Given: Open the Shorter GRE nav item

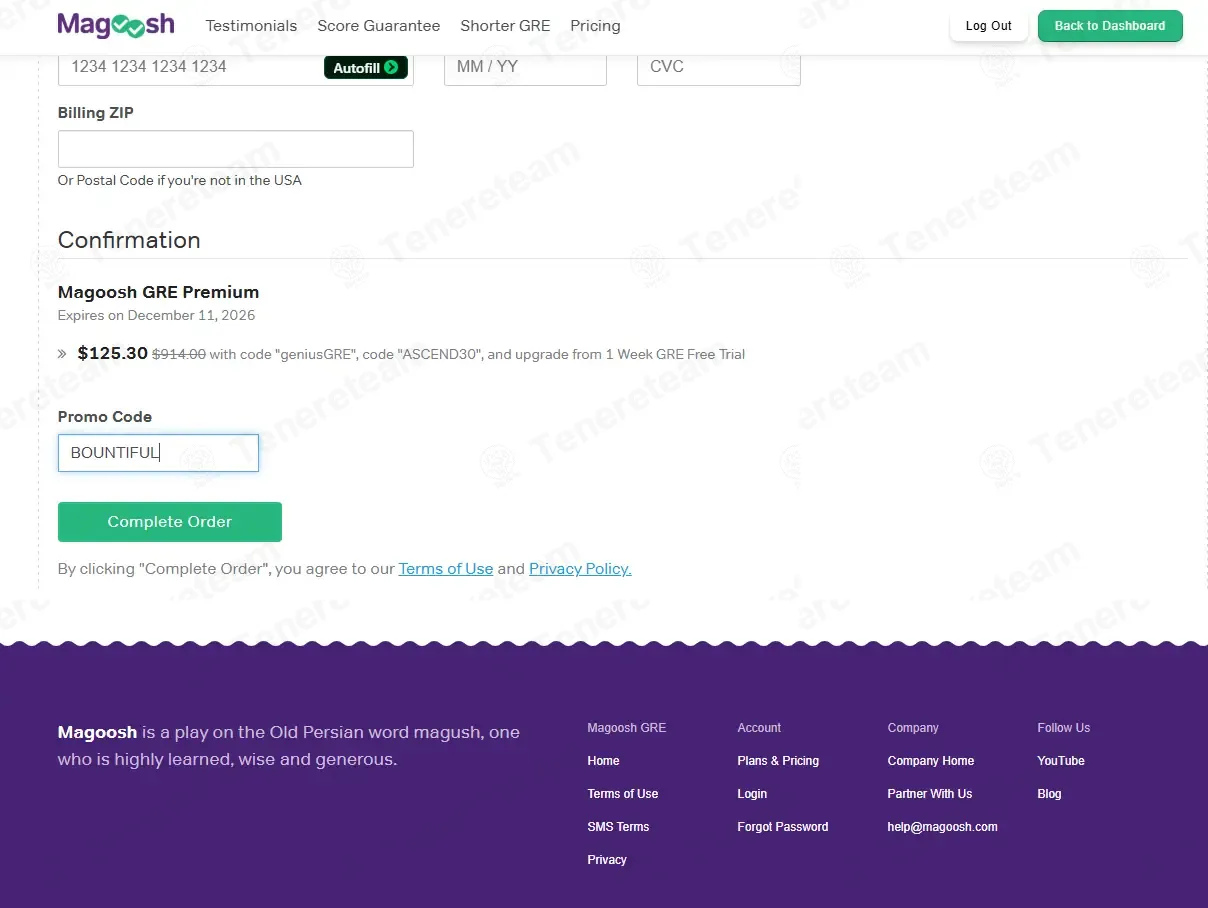Looking at the screenshot, I should point(505,26).
